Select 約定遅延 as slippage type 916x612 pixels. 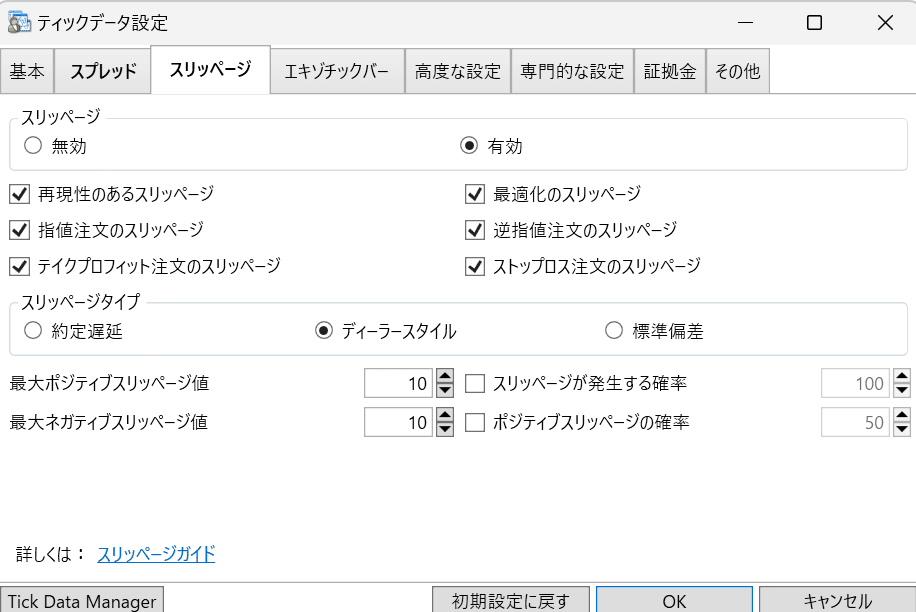pos(31,331)
